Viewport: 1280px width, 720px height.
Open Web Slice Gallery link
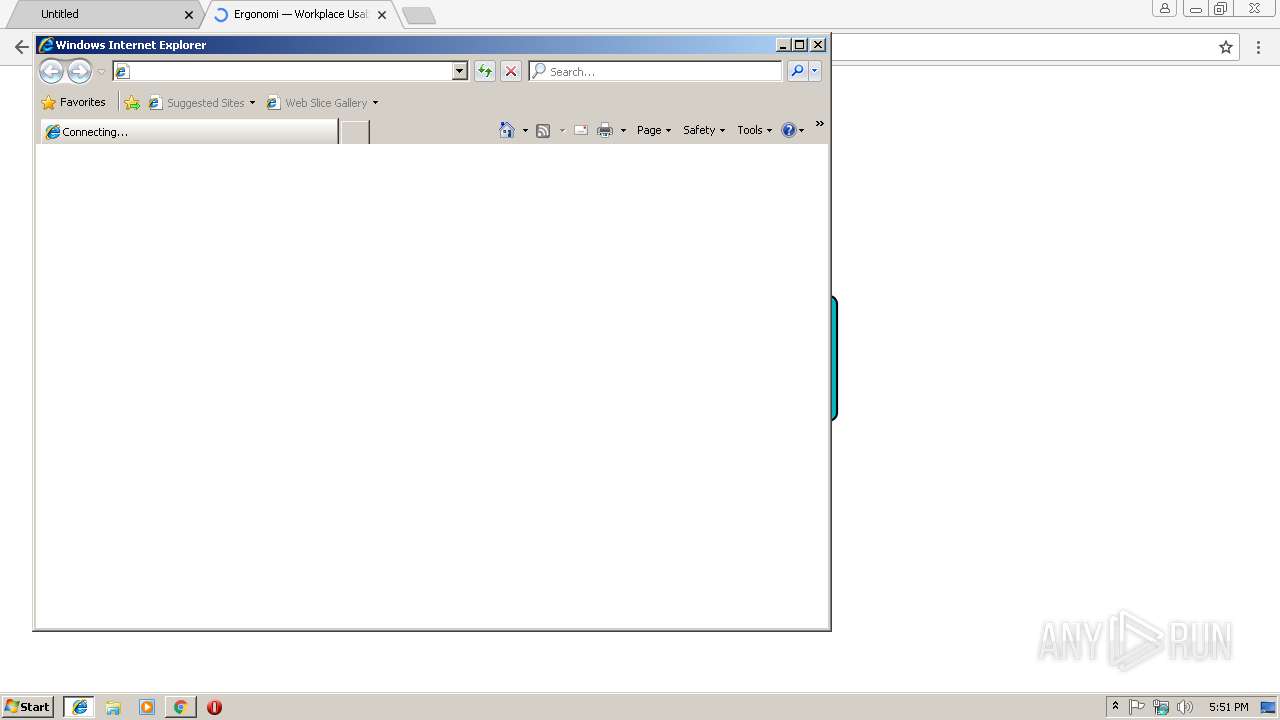click(x=322, y=102)
